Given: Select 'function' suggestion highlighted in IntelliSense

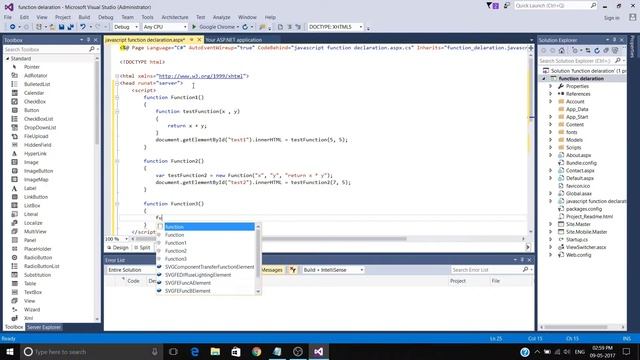Looking at the screenshot, I should (209, 227).
